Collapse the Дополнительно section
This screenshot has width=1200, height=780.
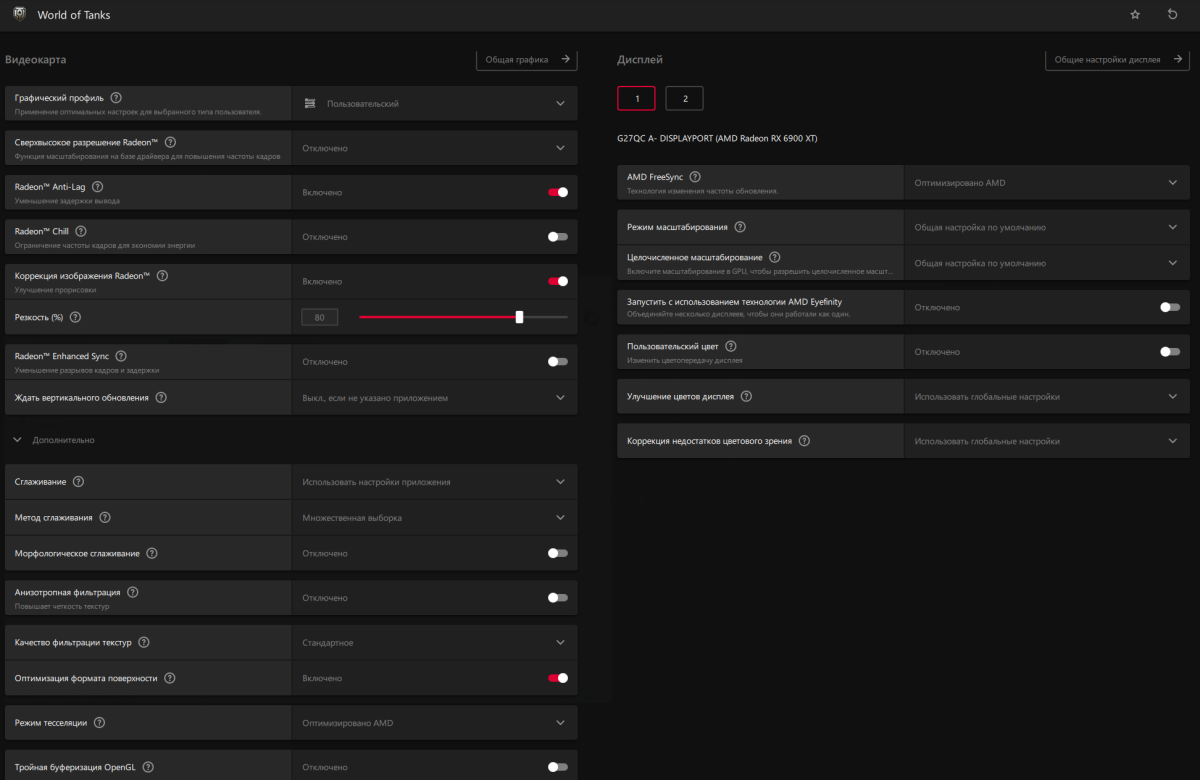tap(18, 440)
